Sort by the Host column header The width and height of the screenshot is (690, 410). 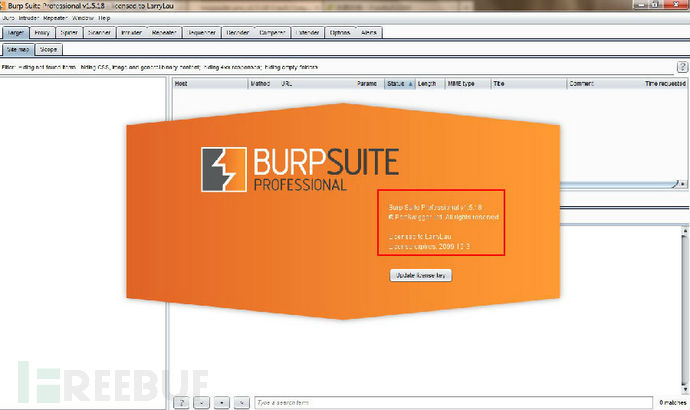click(x=210, y=84)
